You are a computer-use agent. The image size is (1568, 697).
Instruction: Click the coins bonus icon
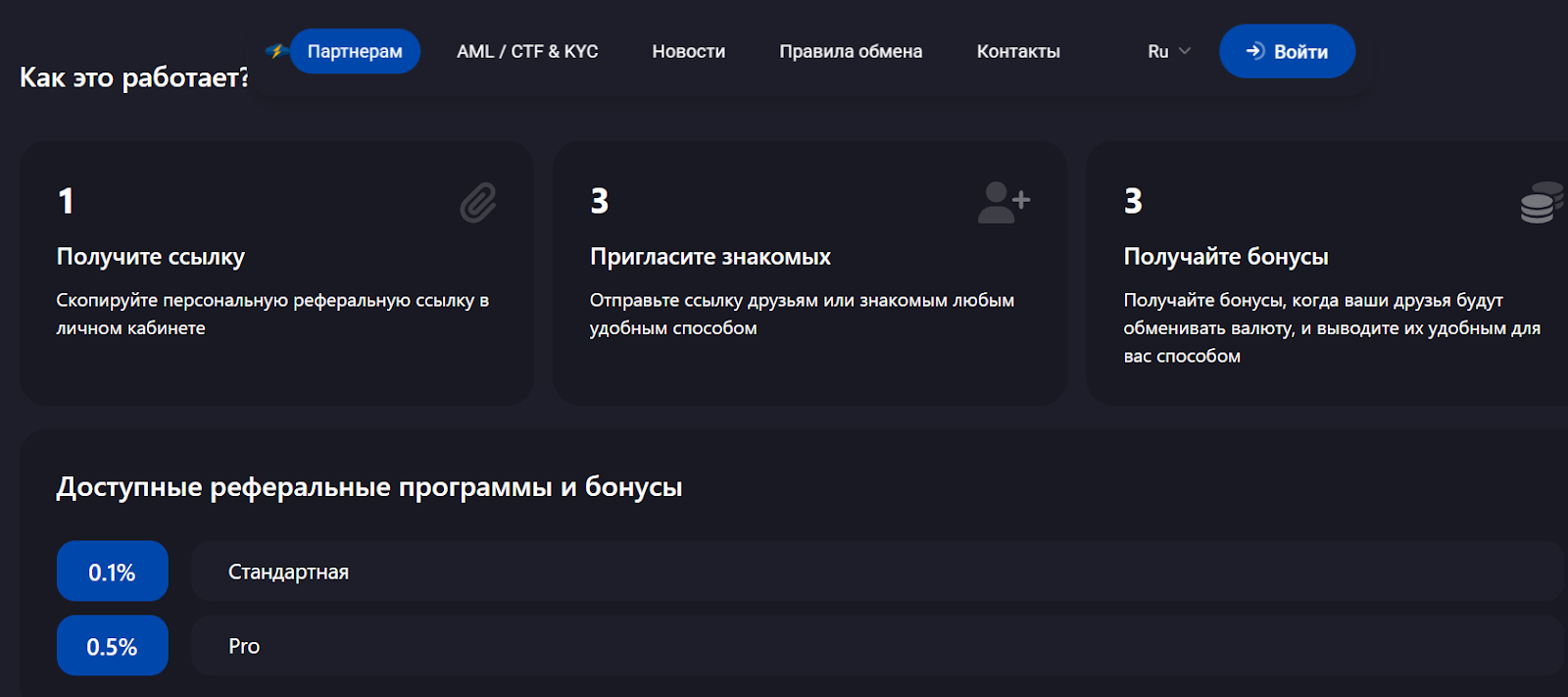point(1542,203)
